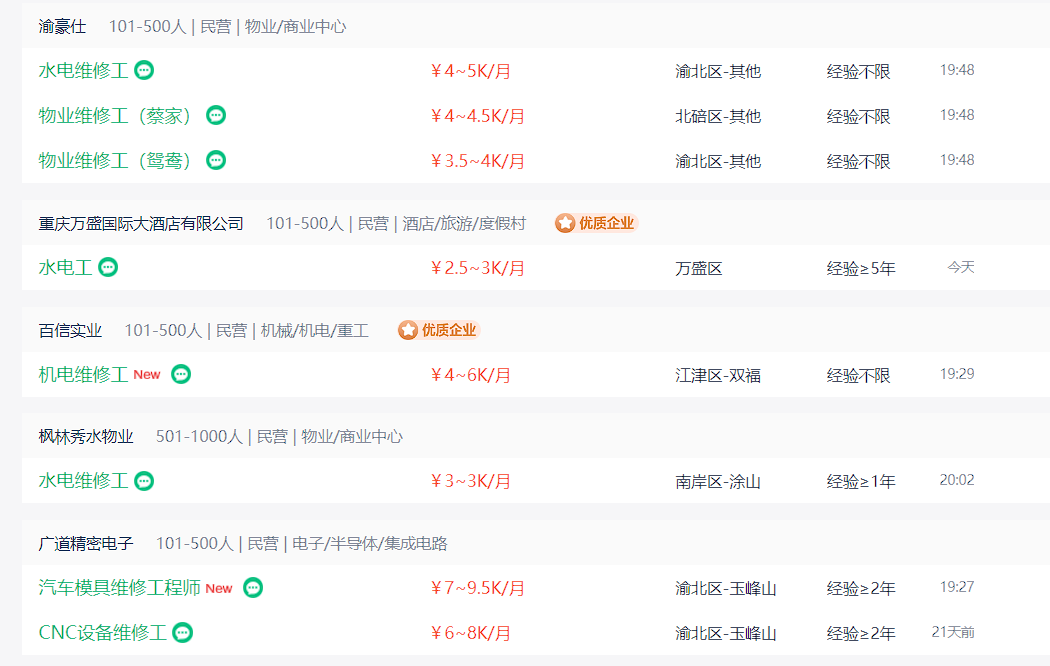Image resolution: width=1050 pixels, height=666 pixels.
Task: Open the 机电维修工 job title link
Action: pos(83,374)
